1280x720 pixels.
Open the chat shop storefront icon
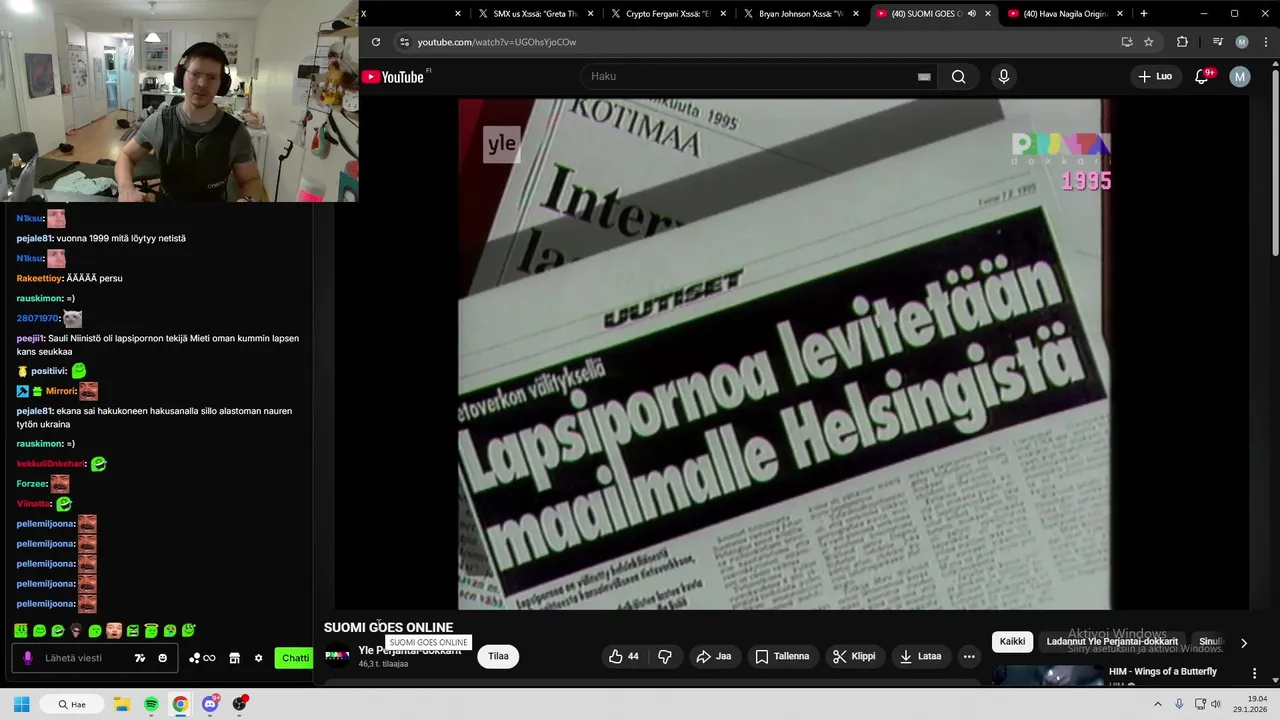(234, 658)
